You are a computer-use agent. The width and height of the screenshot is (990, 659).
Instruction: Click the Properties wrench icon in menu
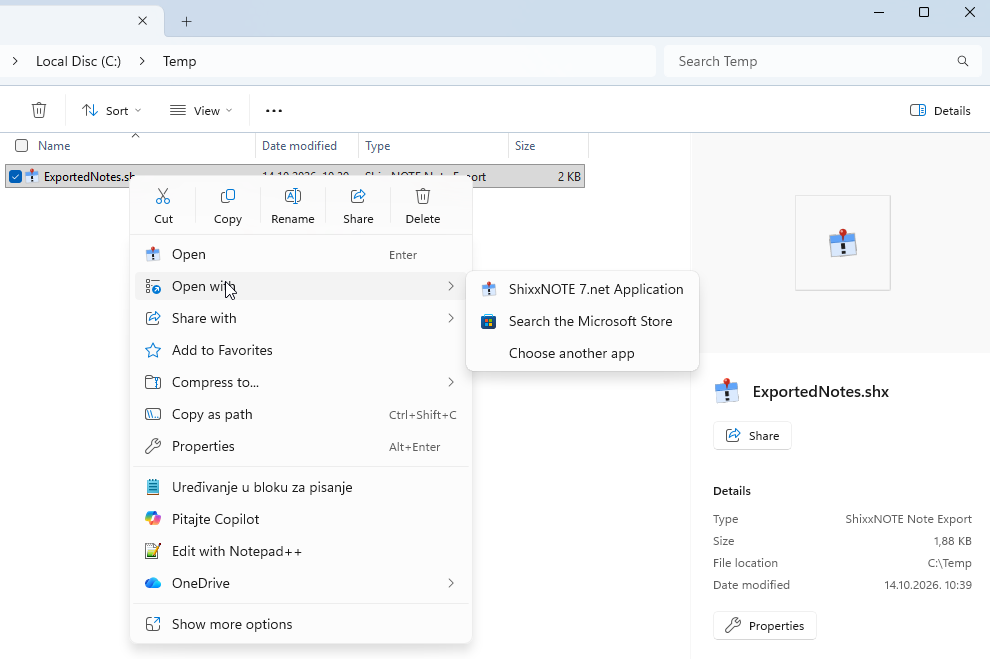pyautogui.click(x=153, y=446)
